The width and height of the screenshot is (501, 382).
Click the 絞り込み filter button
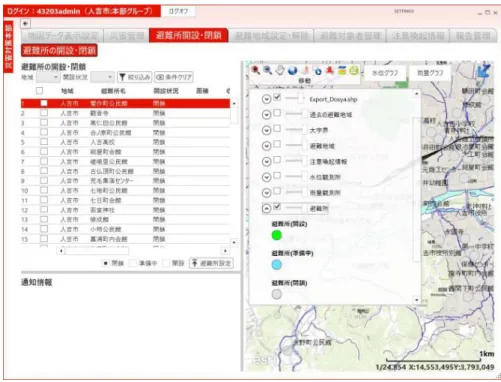click(x=135, y=77)
